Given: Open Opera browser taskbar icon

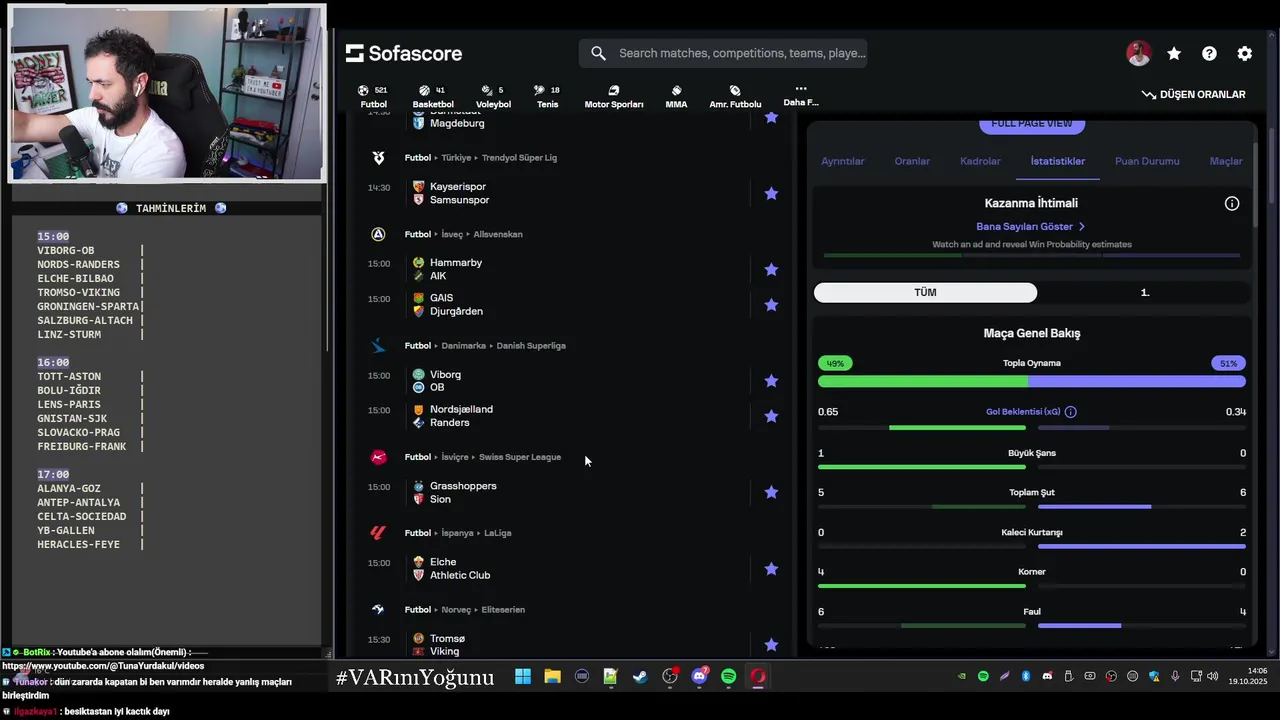Looking at the screenshot, I should (x=758, y=677).
